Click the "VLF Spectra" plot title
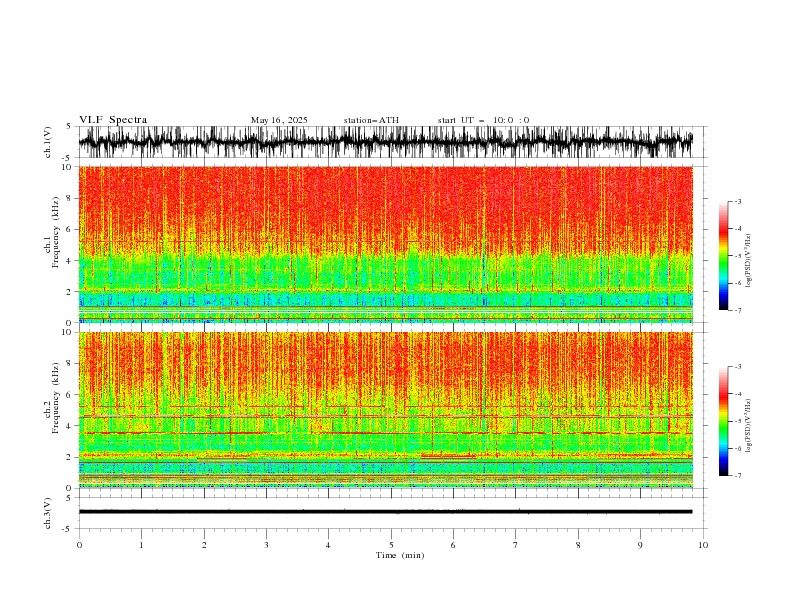The image size is (792, 612). (x=113, y=120)
